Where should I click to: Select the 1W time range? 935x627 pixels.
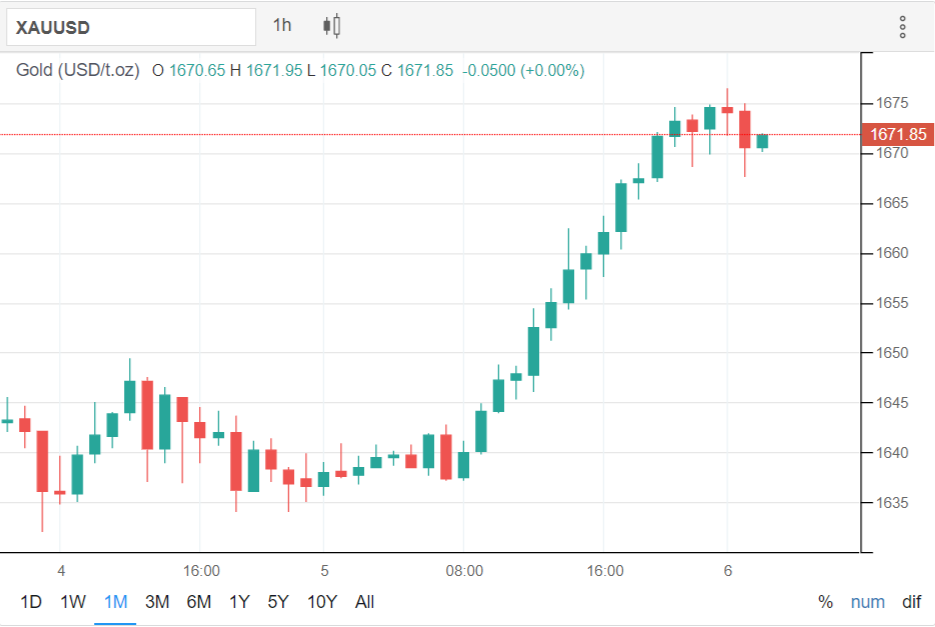(73, 601)
